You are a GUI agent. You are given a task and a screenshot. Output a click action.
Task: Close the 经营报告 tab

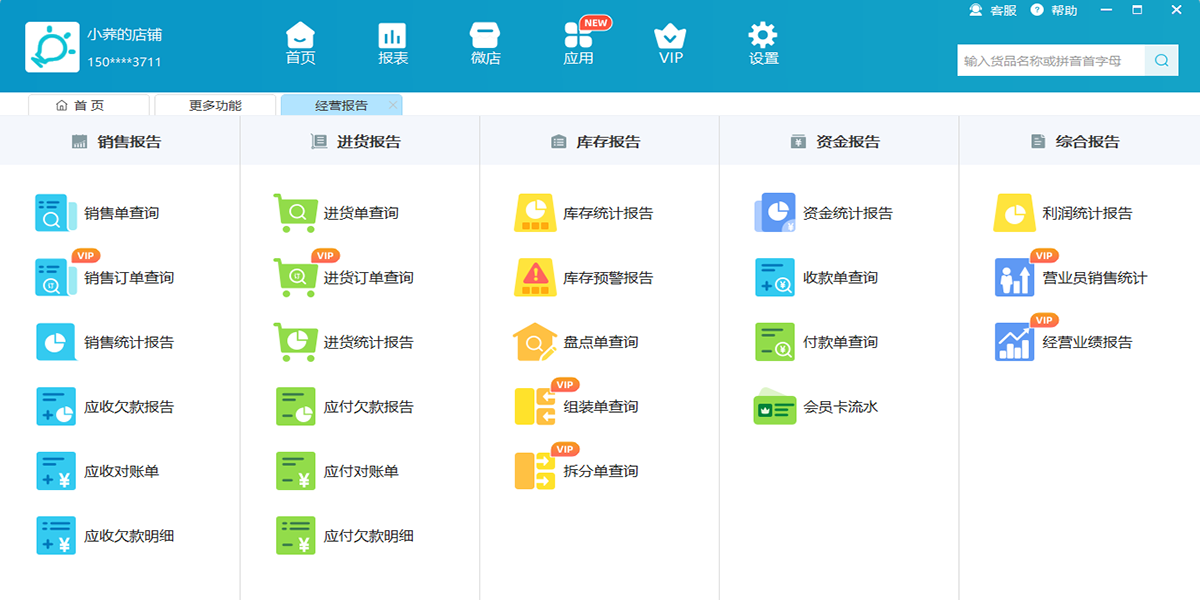coord(393,105)
